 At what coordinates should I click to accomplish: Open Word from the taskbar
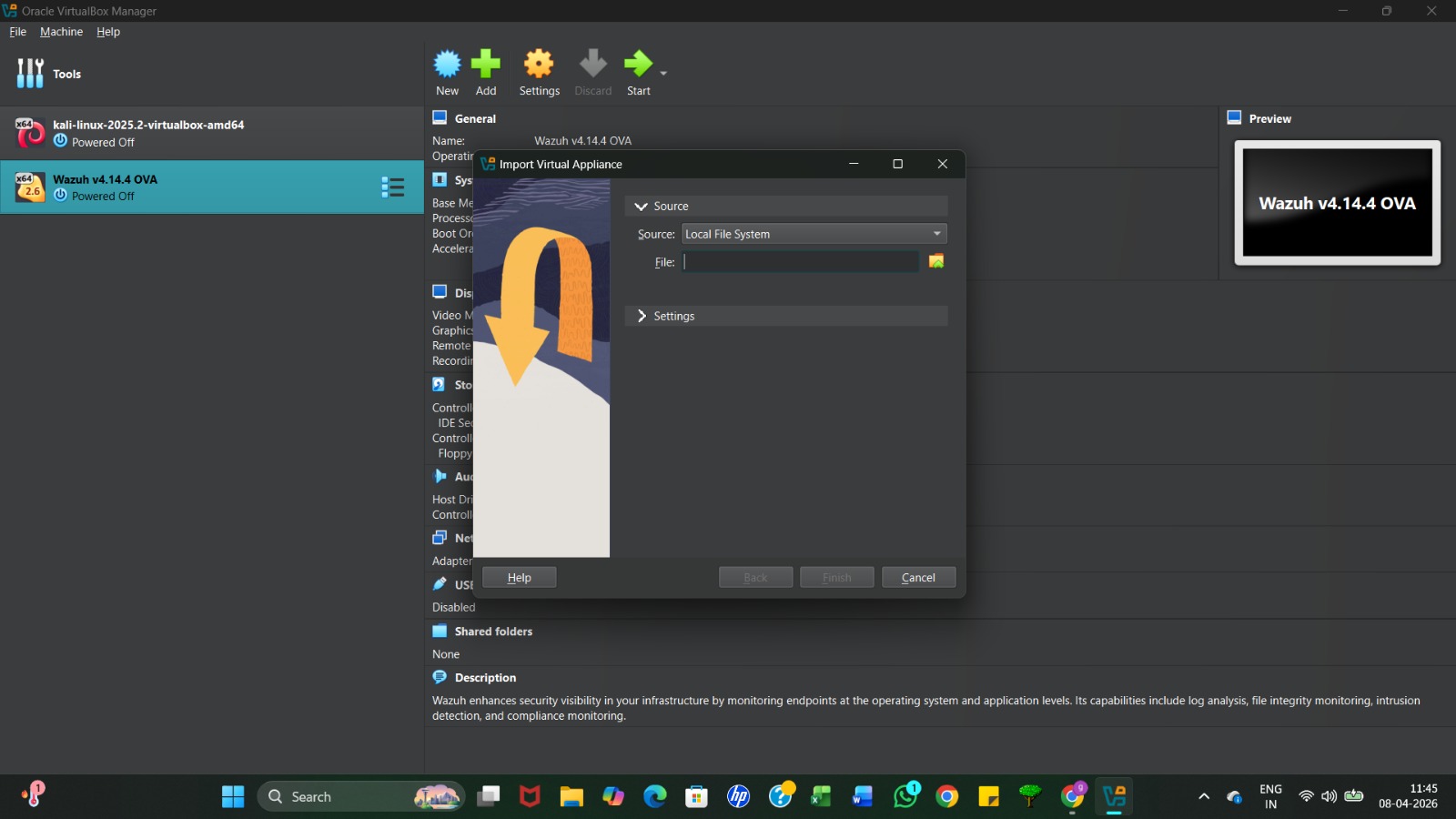click(863, 797)
